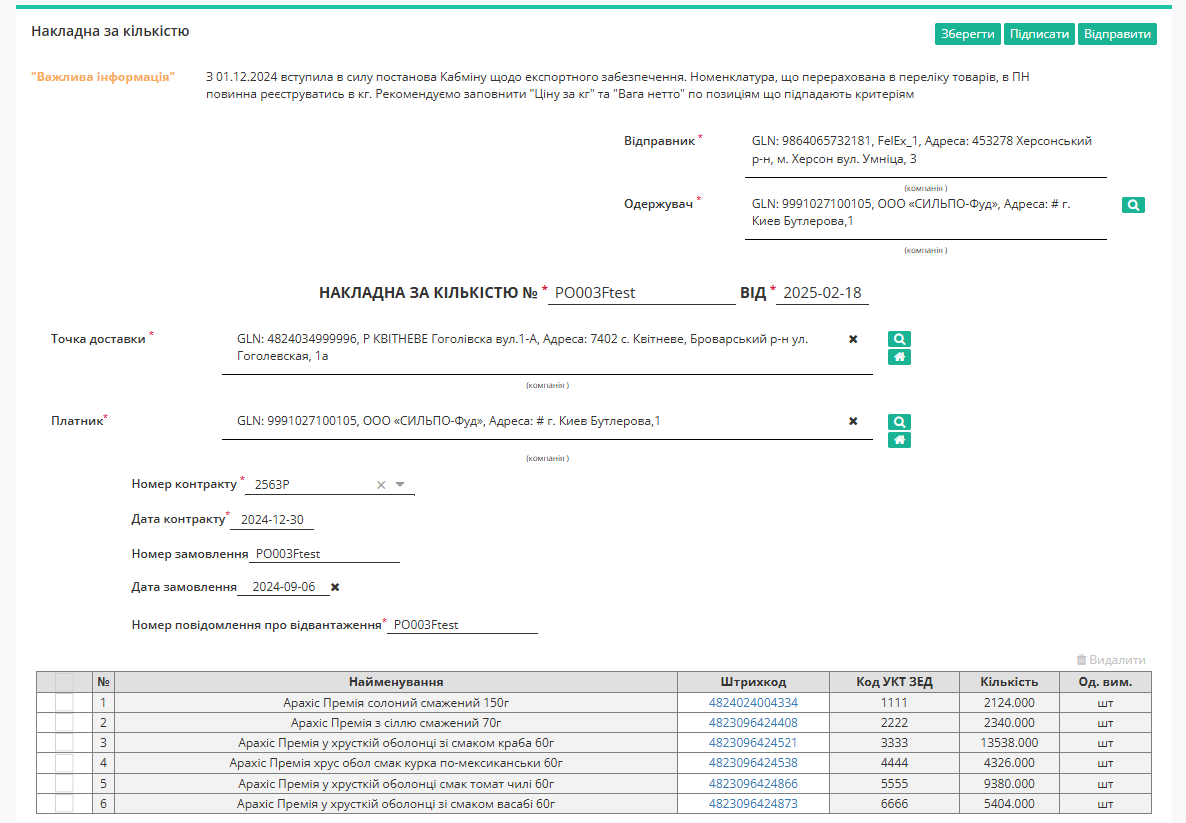Image resolution: width=1186 pixels, height=823 pixels.
Task: Click the Од. вим. column header
Action: tap(1105, 682)
